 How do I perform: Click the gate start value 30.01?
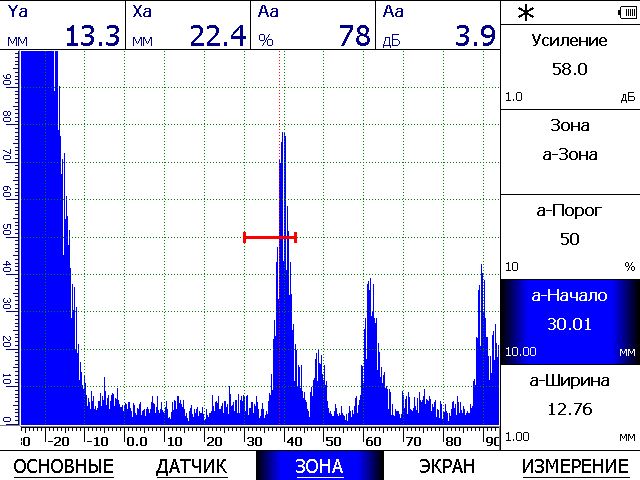[570, 324]
